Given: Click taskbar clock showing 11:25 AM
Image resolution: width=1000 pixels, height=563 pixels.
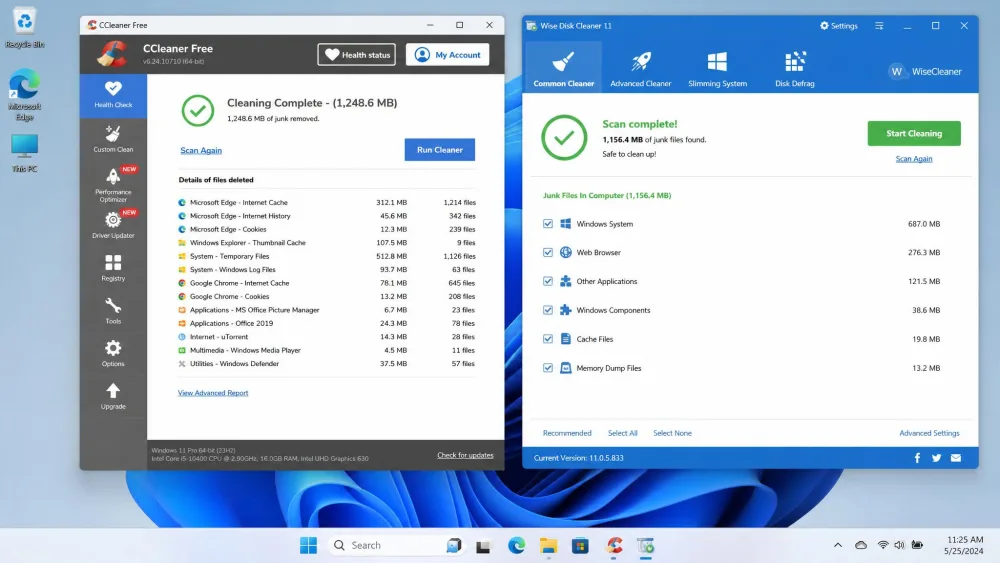Looking at the screenshot, I should click(965, 545).
